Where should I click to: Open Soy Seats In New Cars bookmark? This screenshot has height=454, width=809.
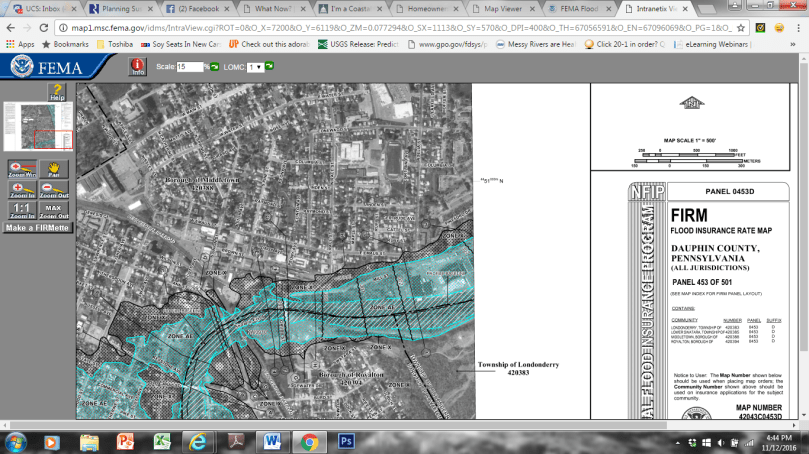point(181,44)
